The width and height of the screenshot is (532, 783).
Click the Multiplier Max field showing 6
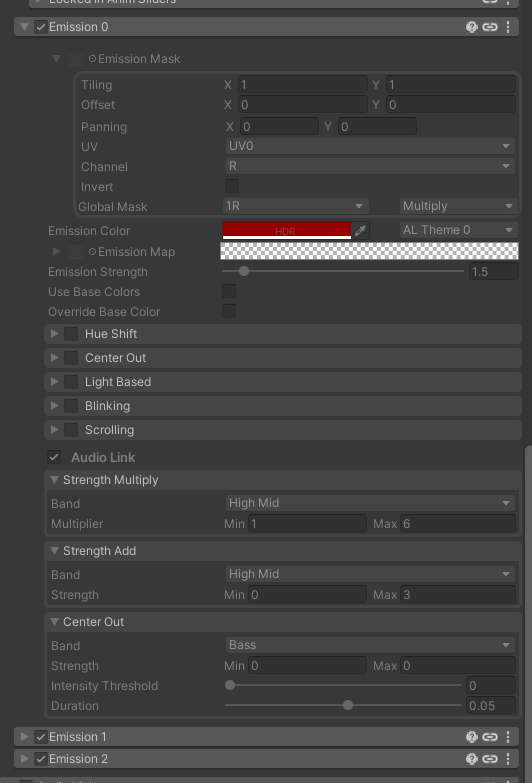tap(458, 524)
